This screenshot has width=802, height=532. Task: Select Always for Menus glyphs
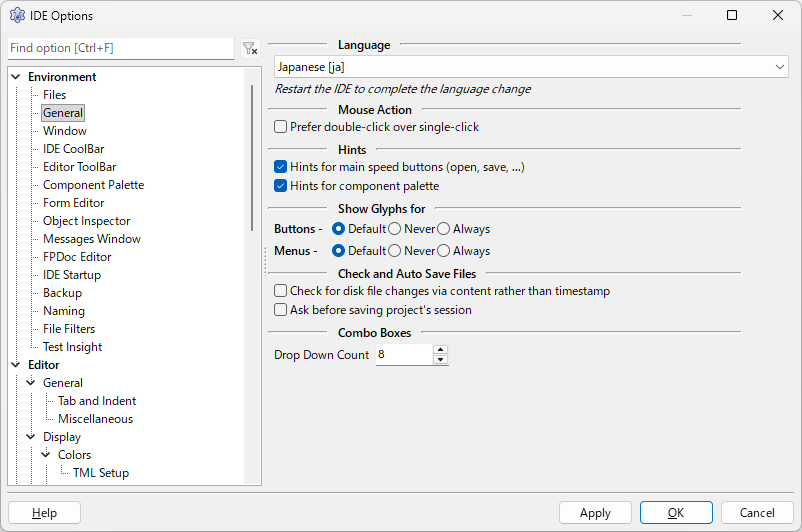pos(444,251)
